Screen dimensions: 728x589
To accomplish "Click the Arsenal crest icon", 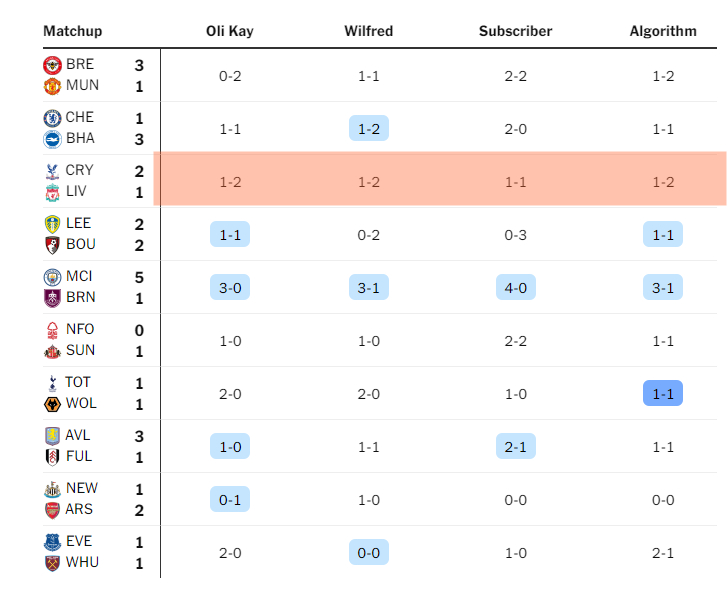I will pos(52,510).
